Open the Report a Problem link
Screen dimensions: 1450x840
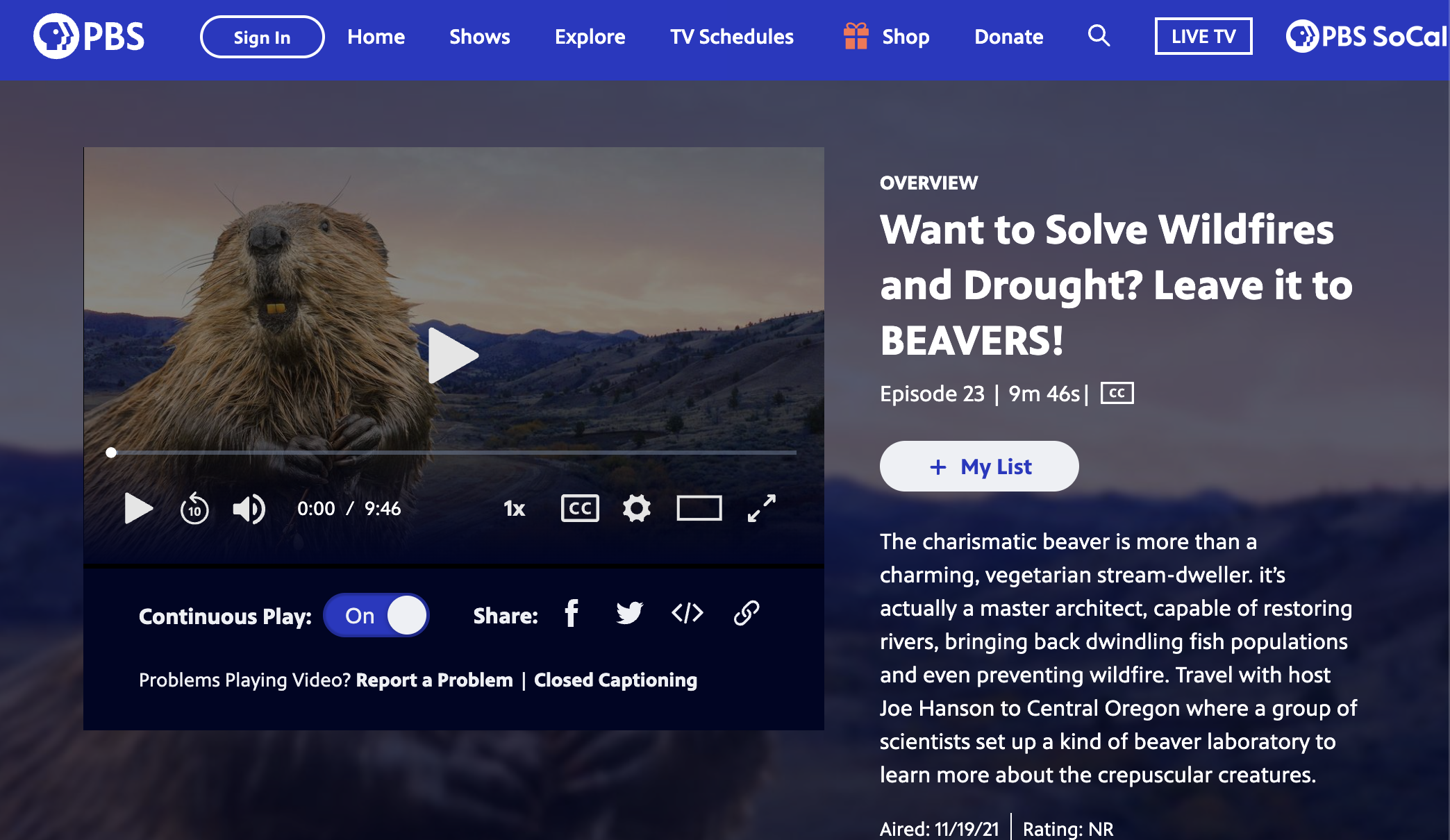point(434,680)
